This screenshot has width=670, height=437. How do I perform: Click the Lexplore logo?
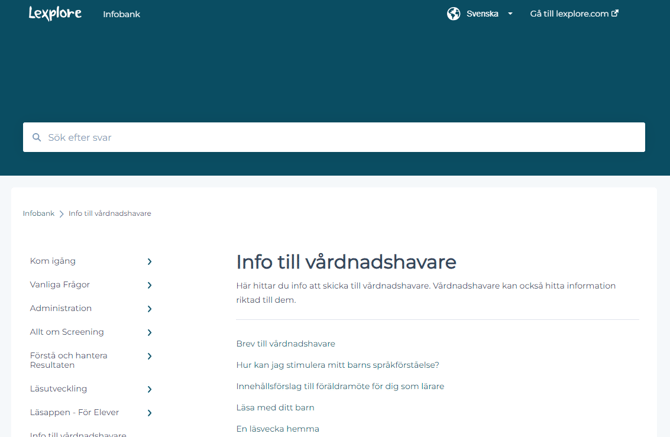tap(55, 14)
